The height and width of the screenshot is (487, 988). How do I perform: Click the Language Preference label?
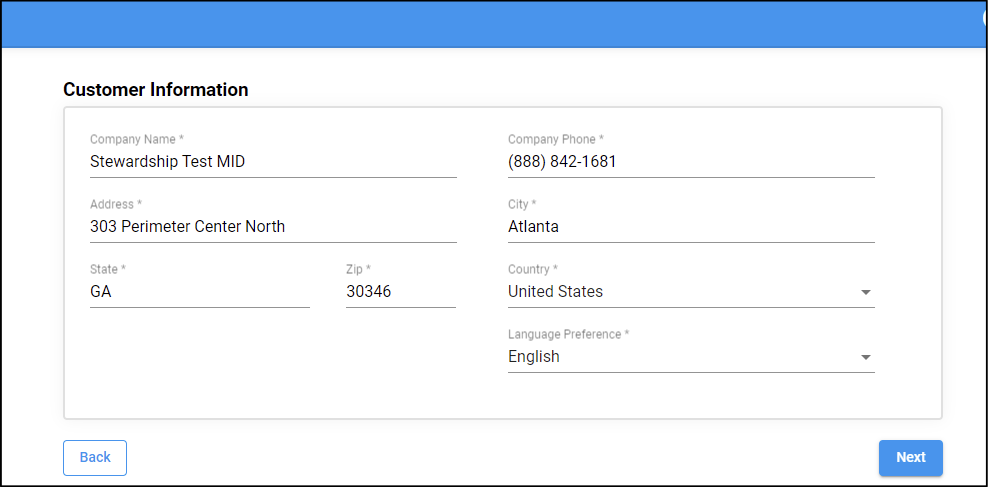click(x=568, y=335)
